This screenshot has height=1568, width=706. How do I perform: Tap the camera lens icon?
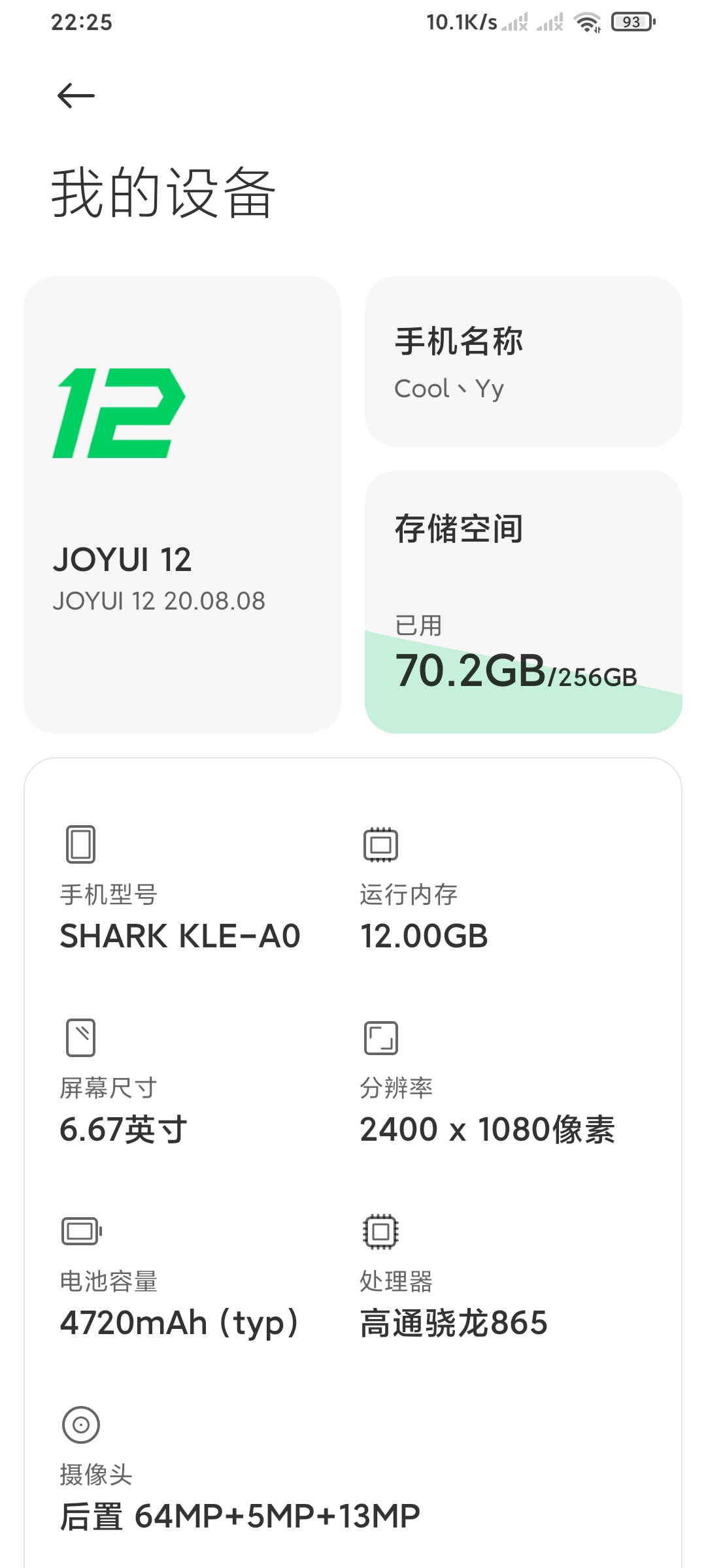81,1424
